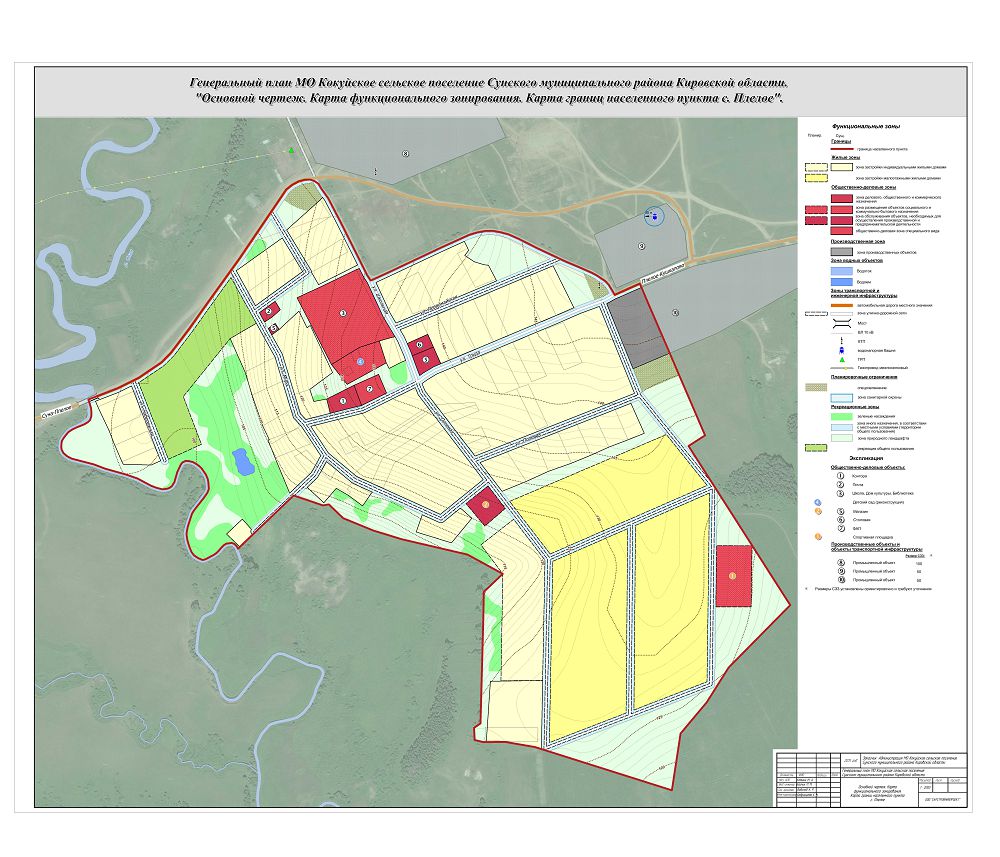
Task: Click the 'Рекреационные зоны' legend heading
Action: click(855, 406)
